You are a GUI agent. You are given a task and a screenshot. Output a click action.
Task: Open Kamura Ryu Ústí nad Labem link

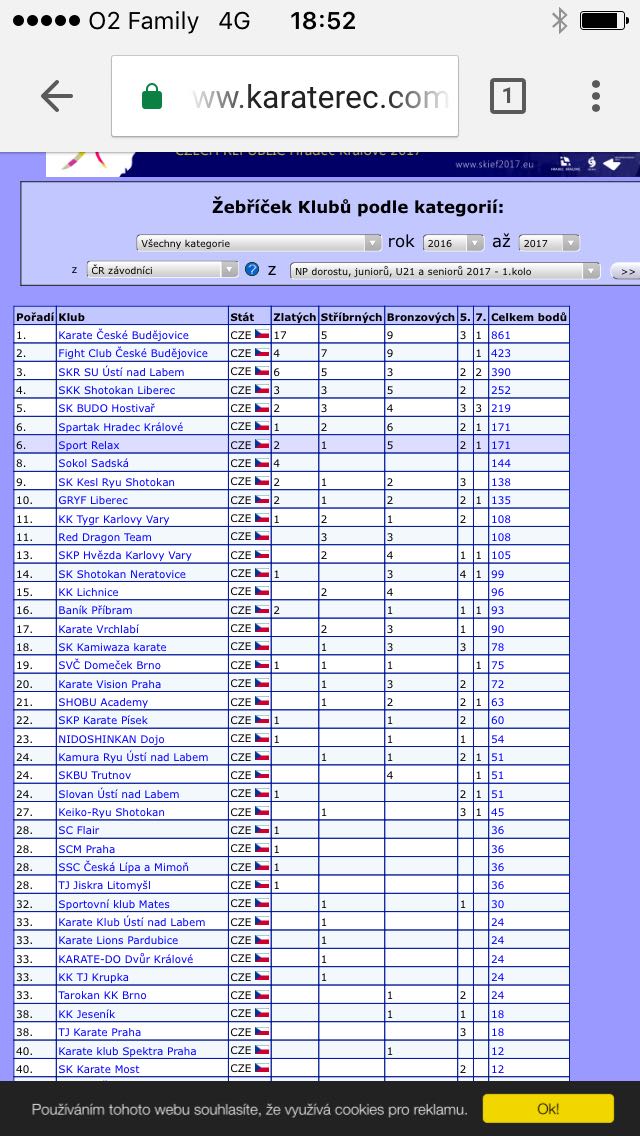coord(133,757)
